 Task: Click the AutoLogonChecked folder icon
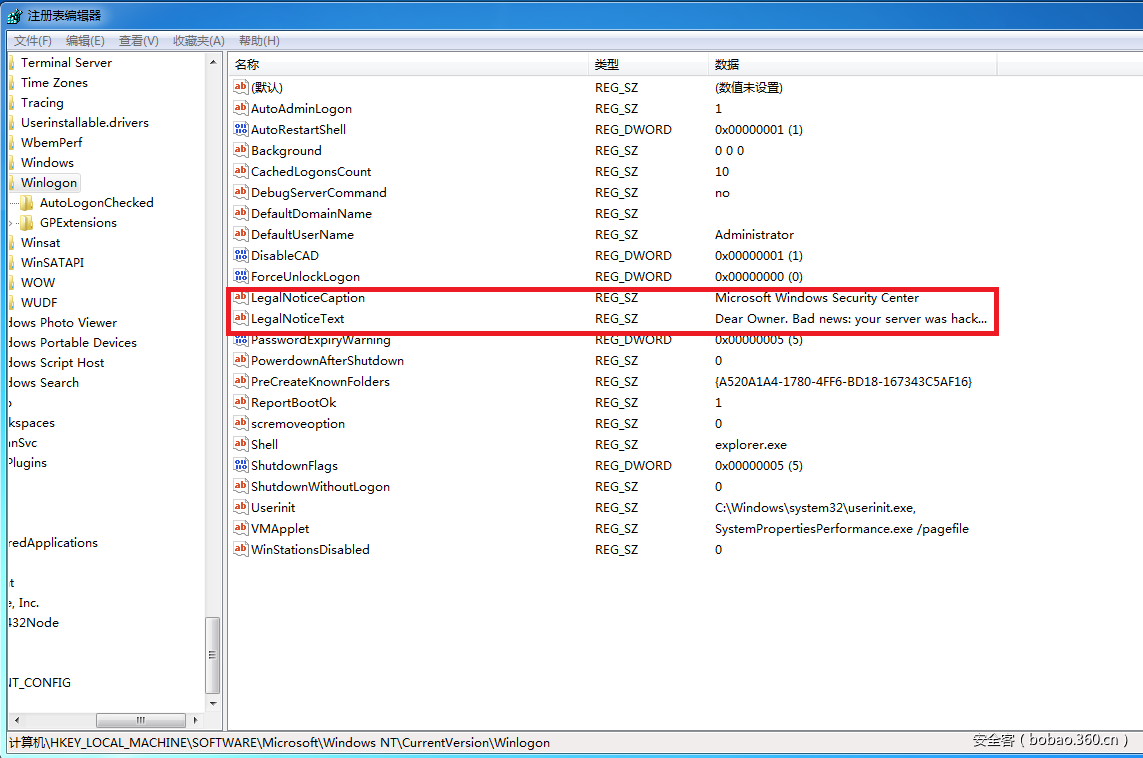pyautogui.click(x=27, y=203)
